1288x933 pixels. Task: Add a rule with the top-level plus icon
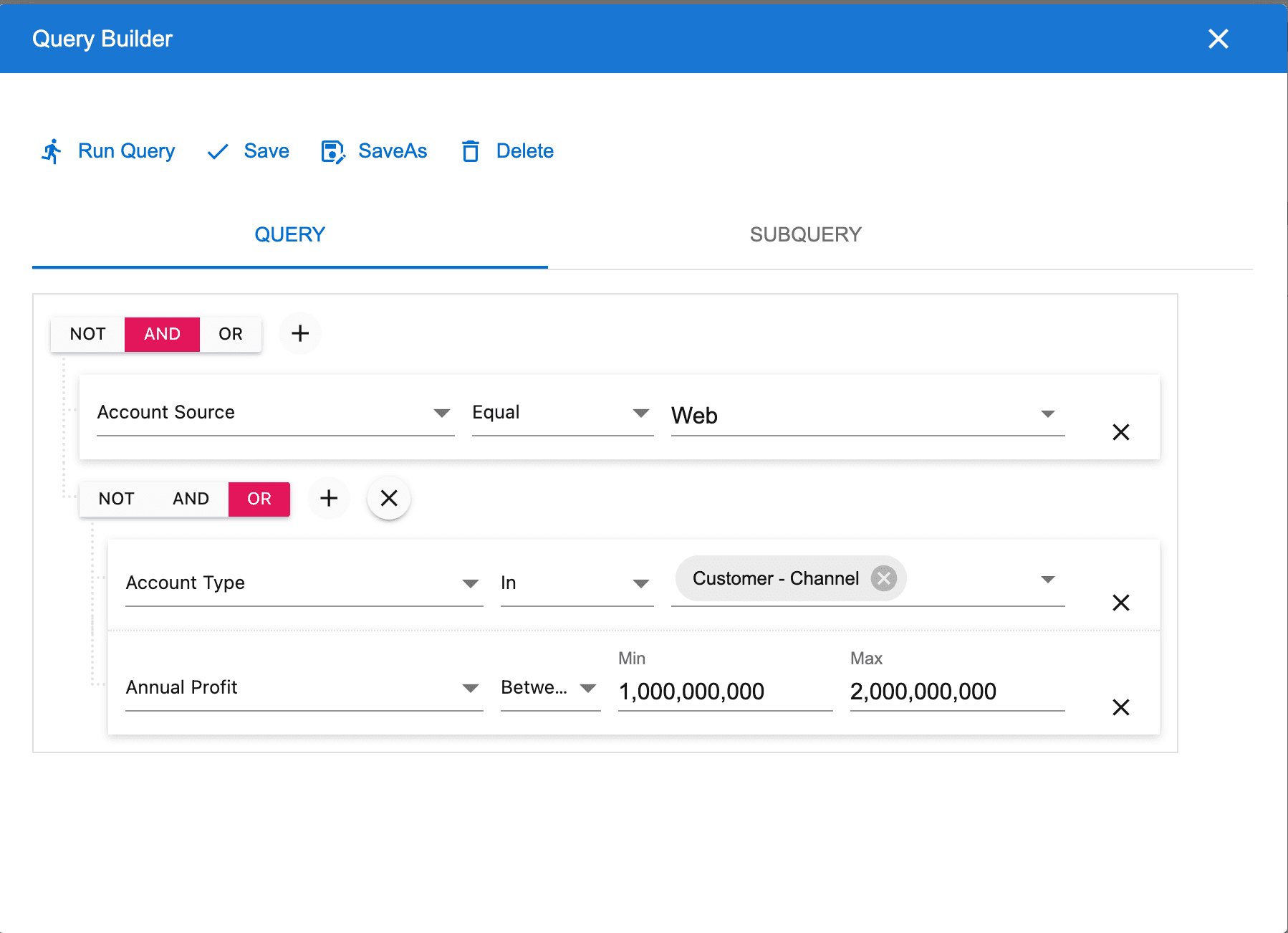point(300,333)
